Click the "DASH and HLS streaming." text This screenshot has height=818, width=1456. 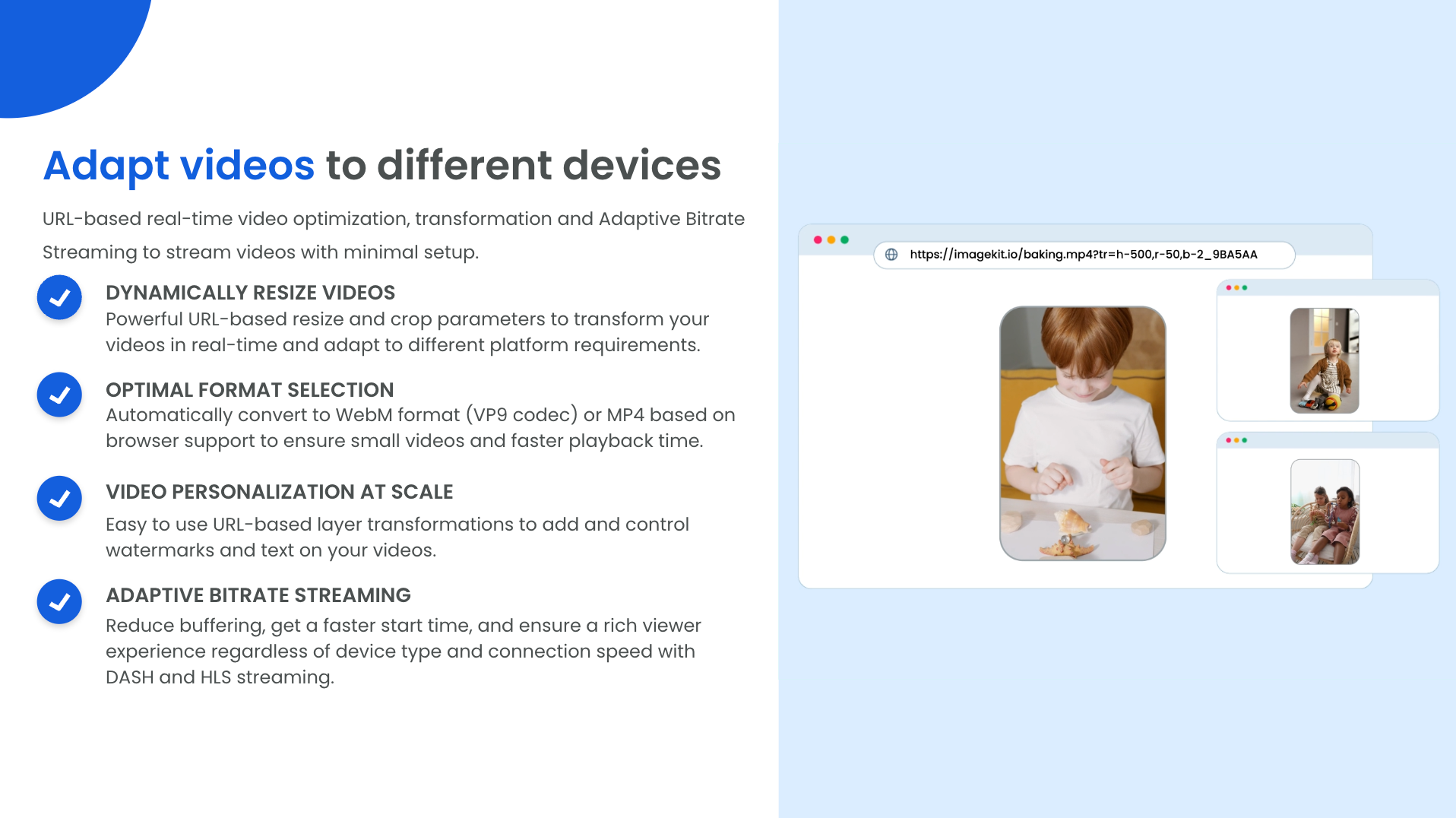pos(220,677)
